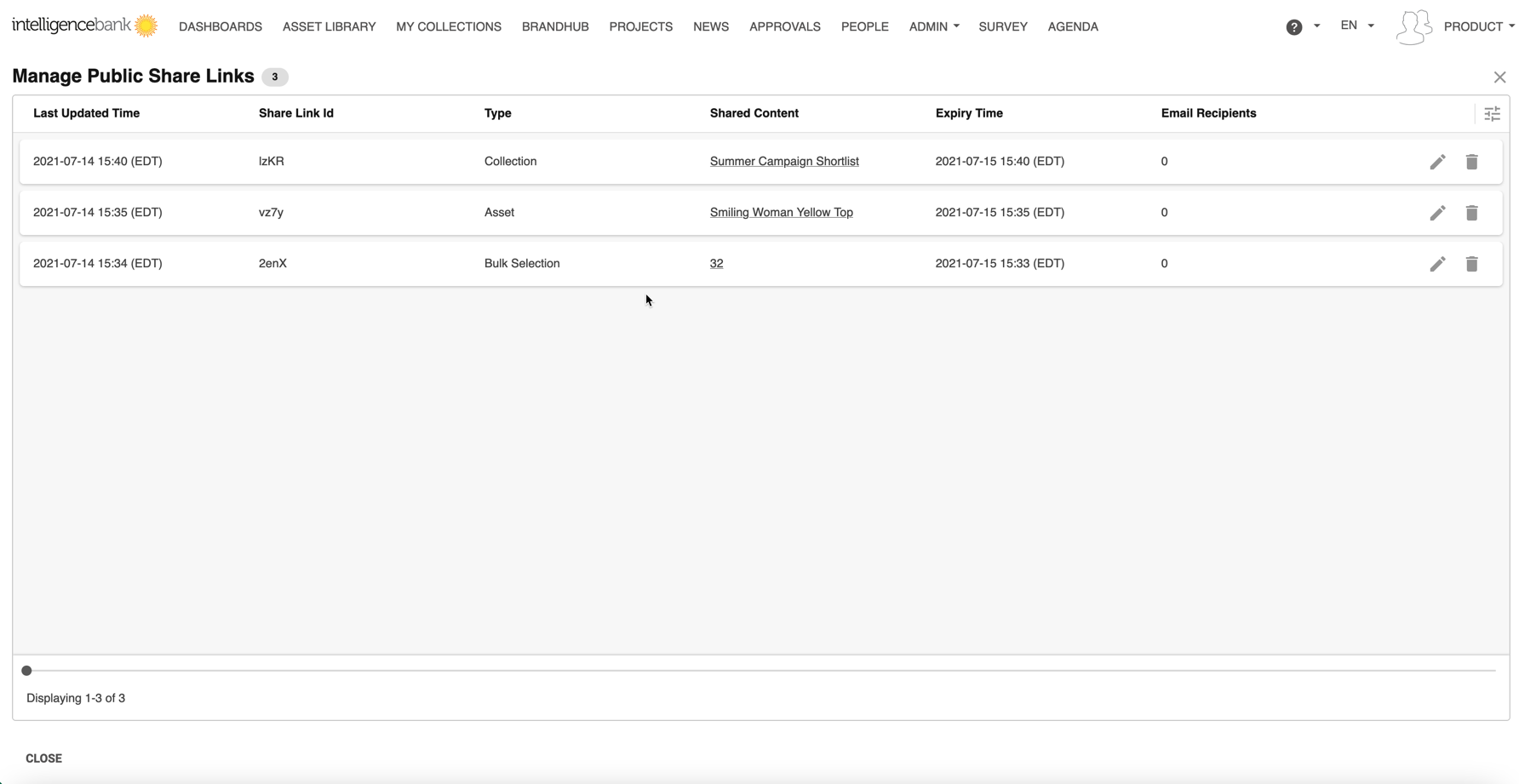Click the user profile avatar icon
This screenshot has height=784, width=1519.
(x=1413, y=27)
